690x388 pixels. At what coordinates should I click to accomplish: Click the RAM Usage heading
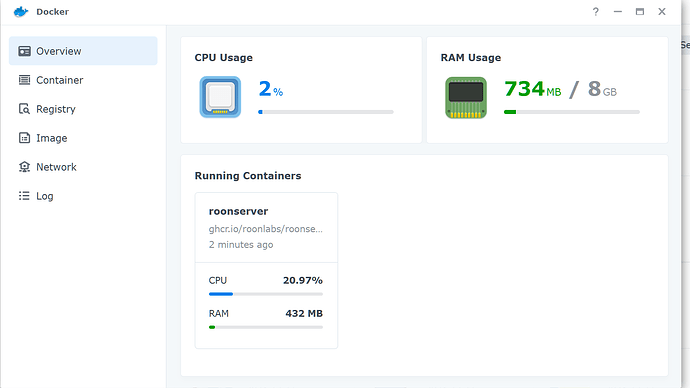(471, 58)
